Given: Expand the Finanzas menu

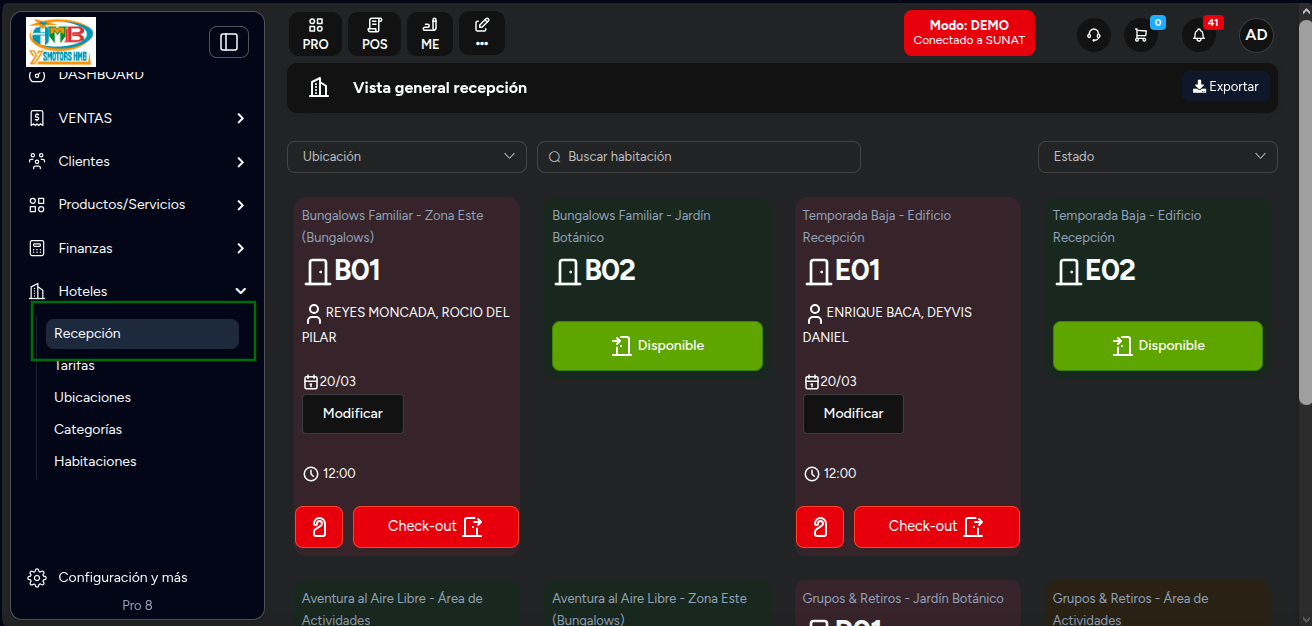Looking at the screenshot, I should coord(138,248).
